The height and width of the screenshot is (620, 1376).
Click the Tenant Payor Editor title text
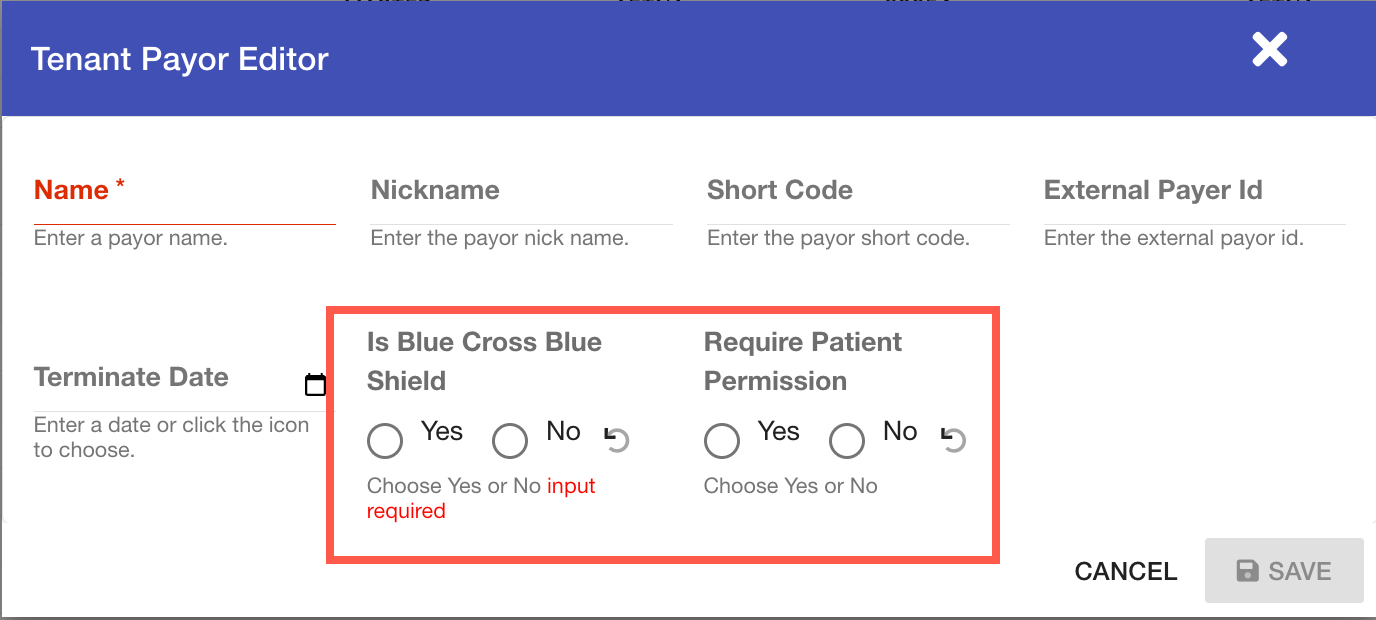180,59
